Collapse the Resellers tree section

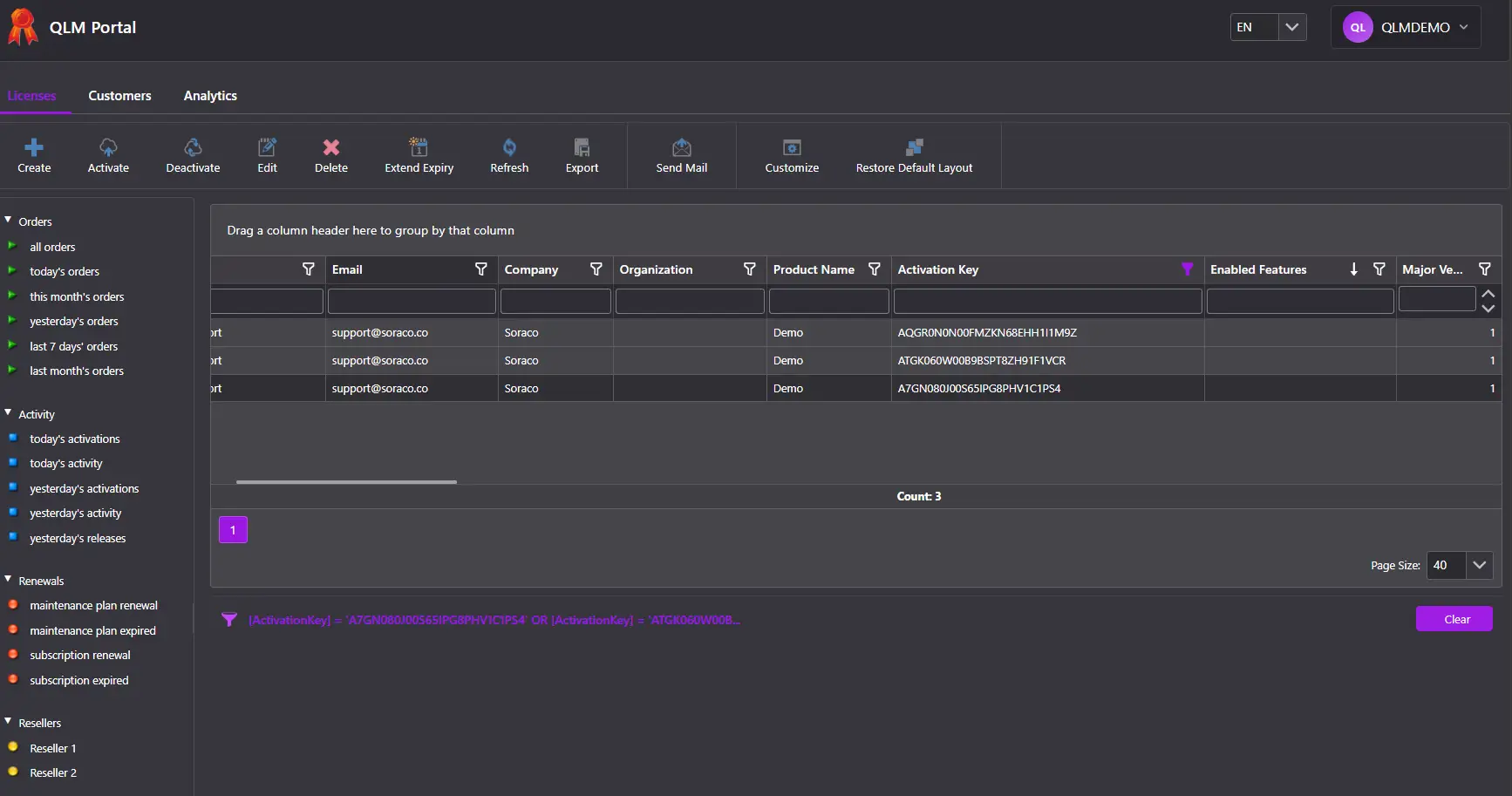point(8,722)
